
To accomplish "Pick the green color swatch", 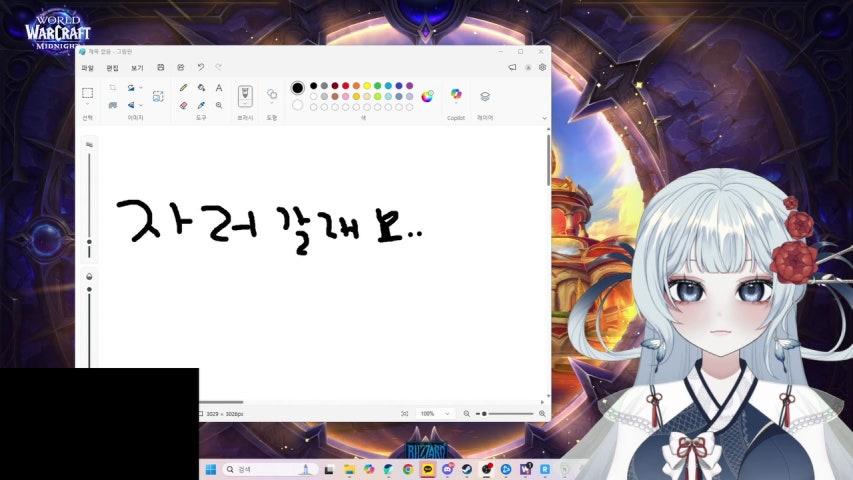I will point(378,86).
